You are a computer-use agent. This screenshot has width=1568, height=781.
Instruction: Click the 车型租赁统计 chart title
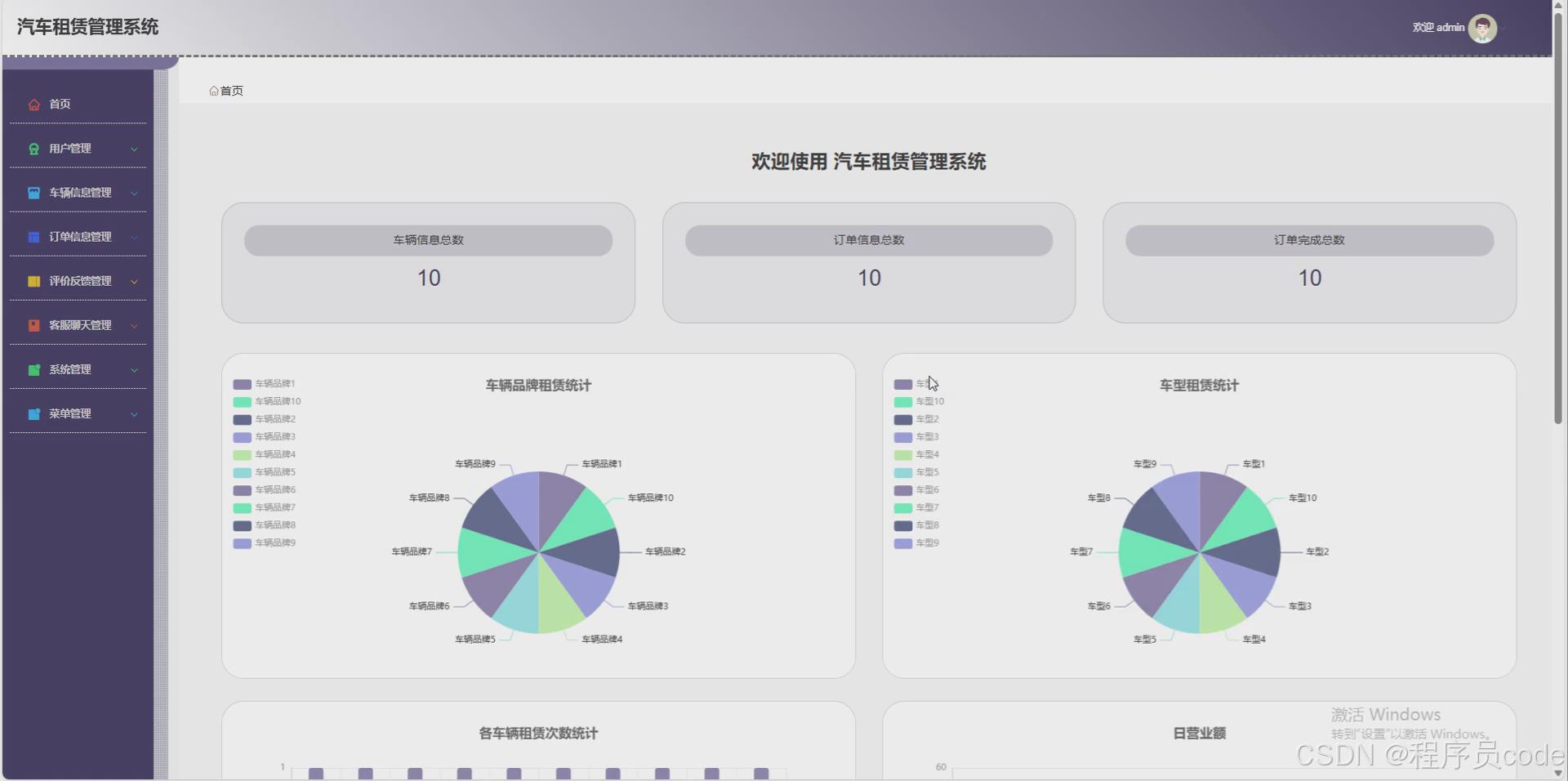(x=1199, y=386)
